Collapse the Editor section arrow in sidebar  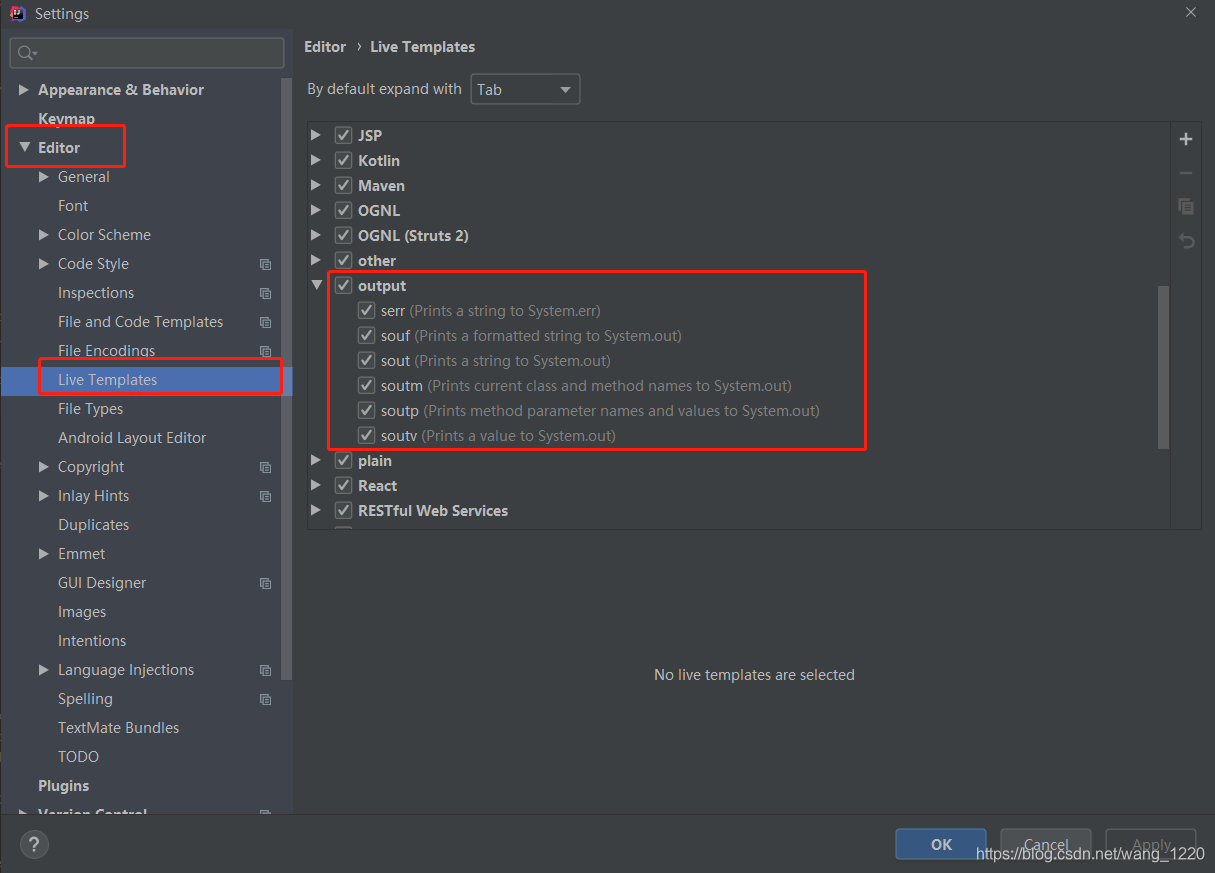[x=25, y=147]
